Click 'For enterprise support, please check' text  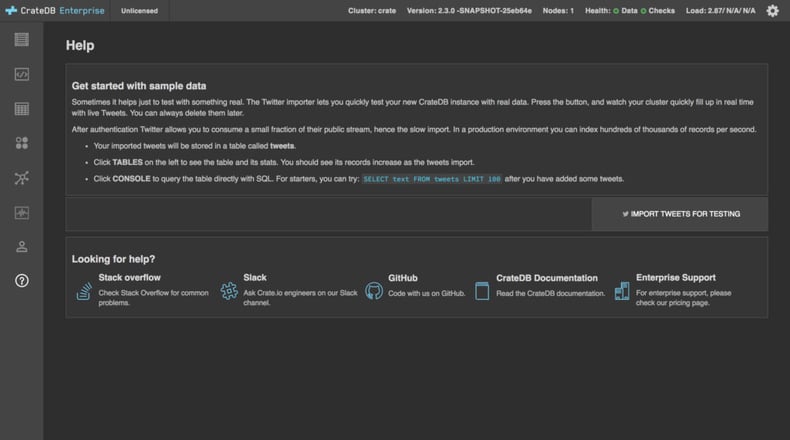coord(683,297)
